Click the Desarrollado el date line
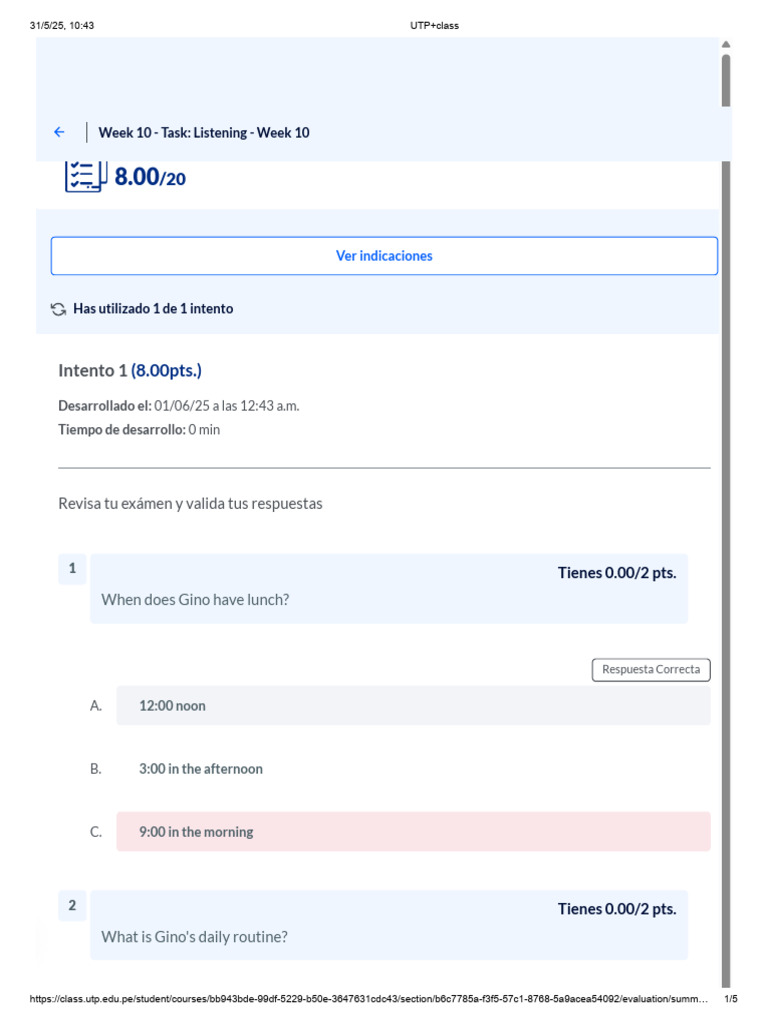768x1024 pixels. click(x=179, y=406)
